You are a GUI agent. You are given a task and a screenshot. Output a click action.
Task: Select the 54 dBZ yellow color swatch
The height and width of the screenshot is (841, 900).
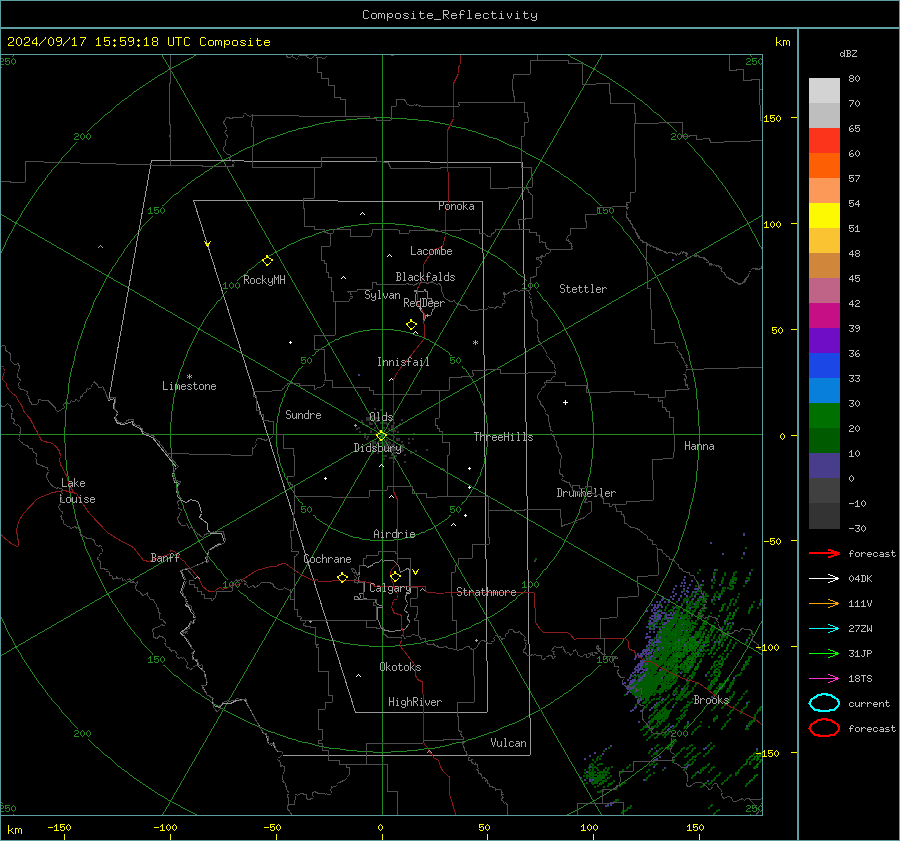click(x=824, y=216)
